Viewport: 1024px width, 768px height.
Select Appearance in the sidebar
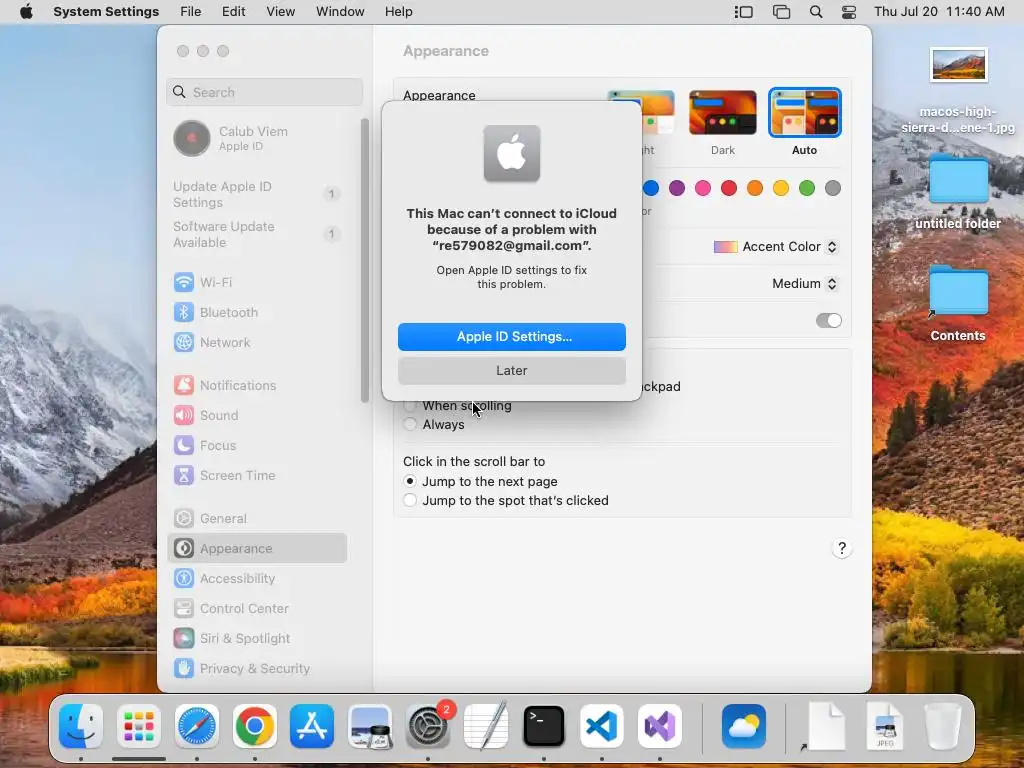pos(257,549)
